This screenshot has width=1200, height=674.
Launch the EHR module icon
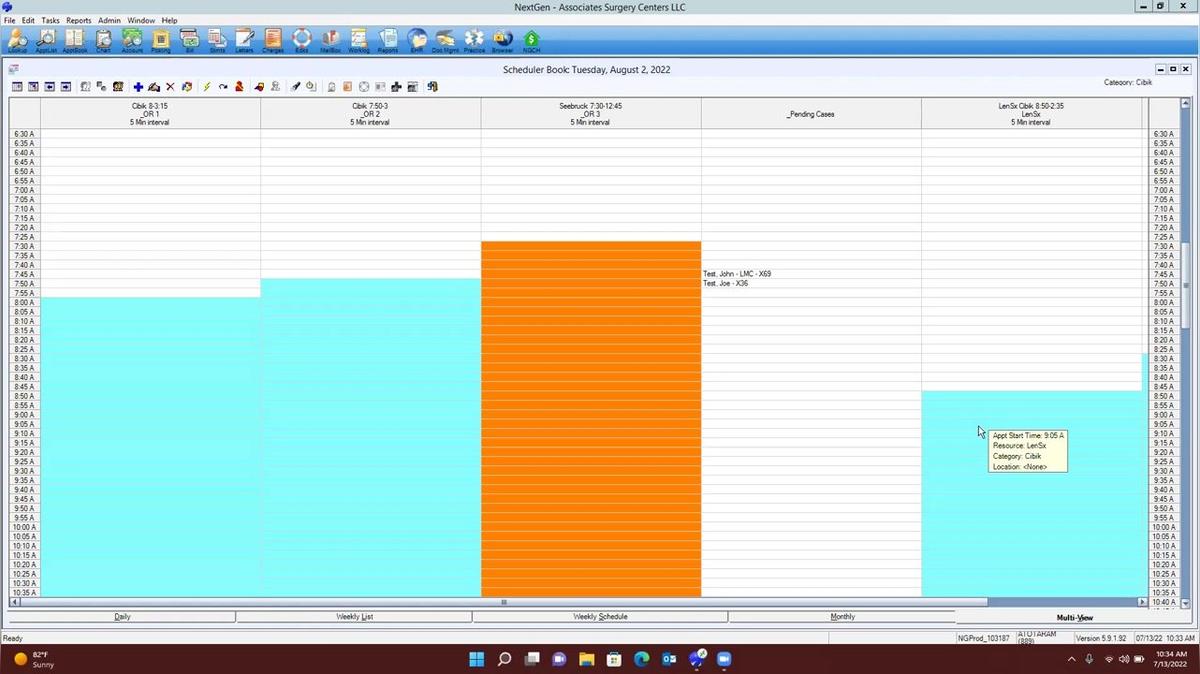[417, 40]
